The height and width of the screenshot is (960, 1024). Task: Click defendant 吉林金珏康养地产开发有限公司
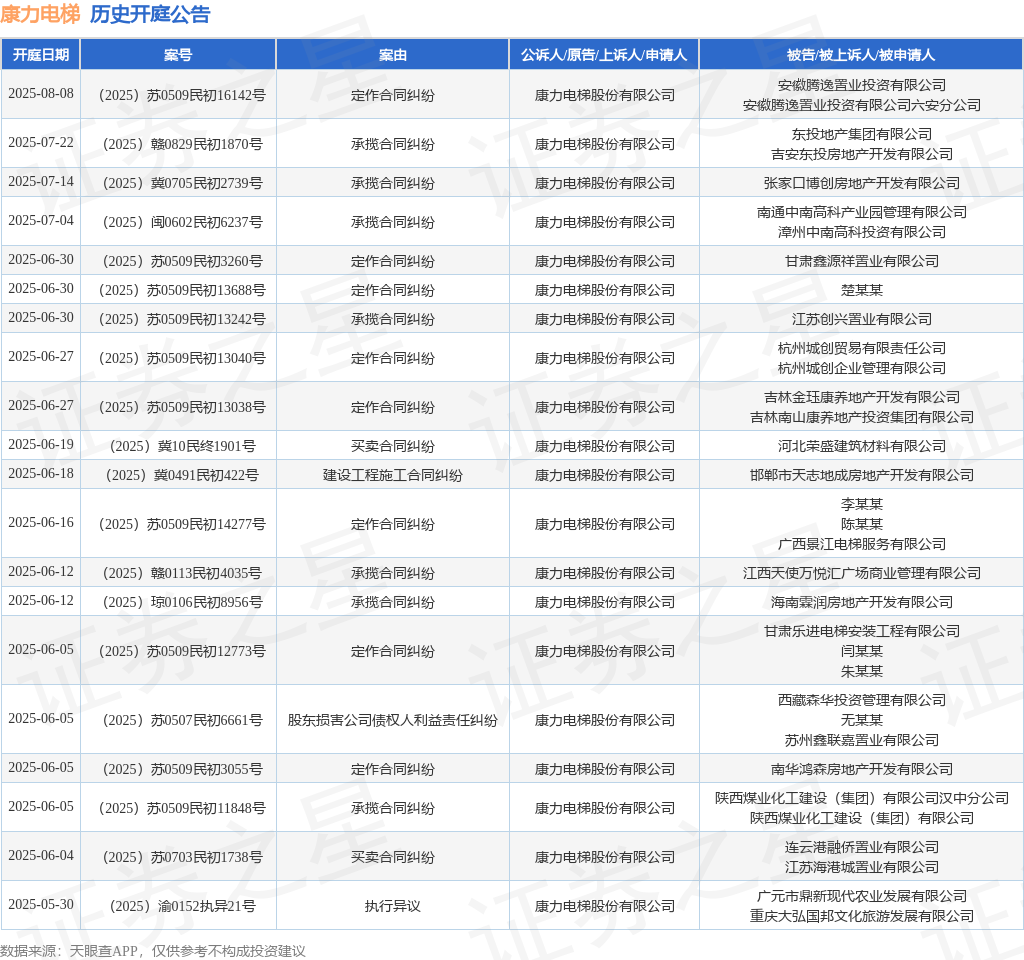[861, 397]
